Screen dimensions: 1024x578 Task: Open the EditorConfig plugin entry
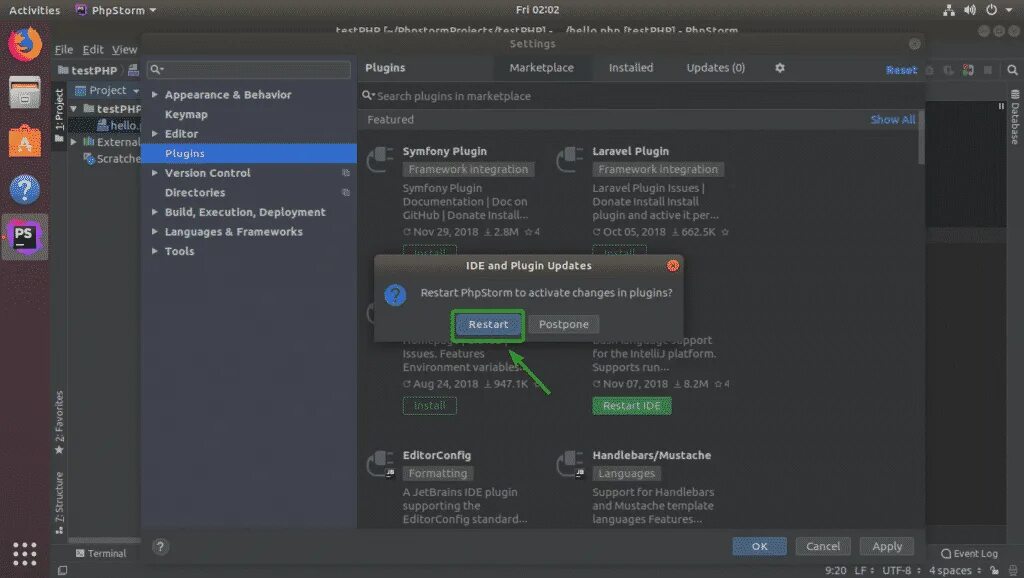click(436, 455)
